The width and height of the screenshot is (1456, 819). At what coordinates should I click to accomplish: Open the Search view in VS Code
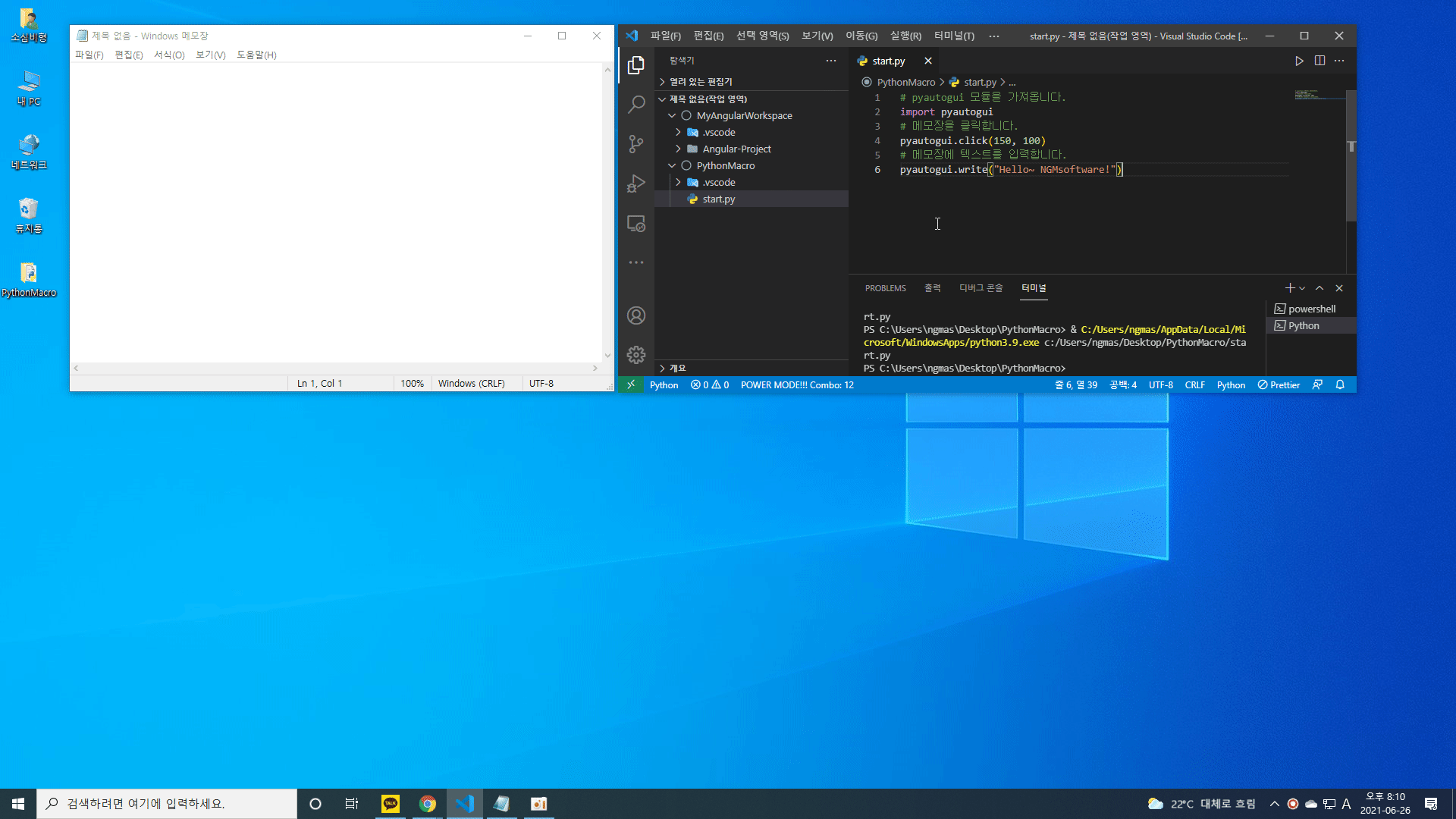click(x=636, y=104)
